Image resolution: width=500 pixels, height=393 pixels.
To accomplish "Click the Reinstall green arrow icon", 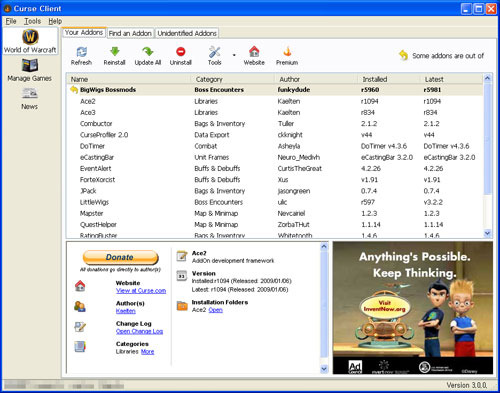I will tap(114, 51).
